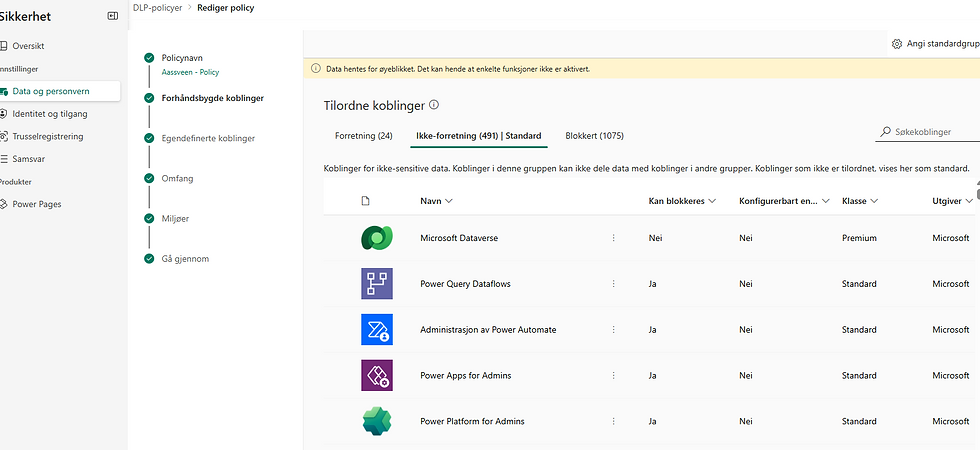
Task: Select the Power Query Dataflows name text
Action: coord(466,284)
